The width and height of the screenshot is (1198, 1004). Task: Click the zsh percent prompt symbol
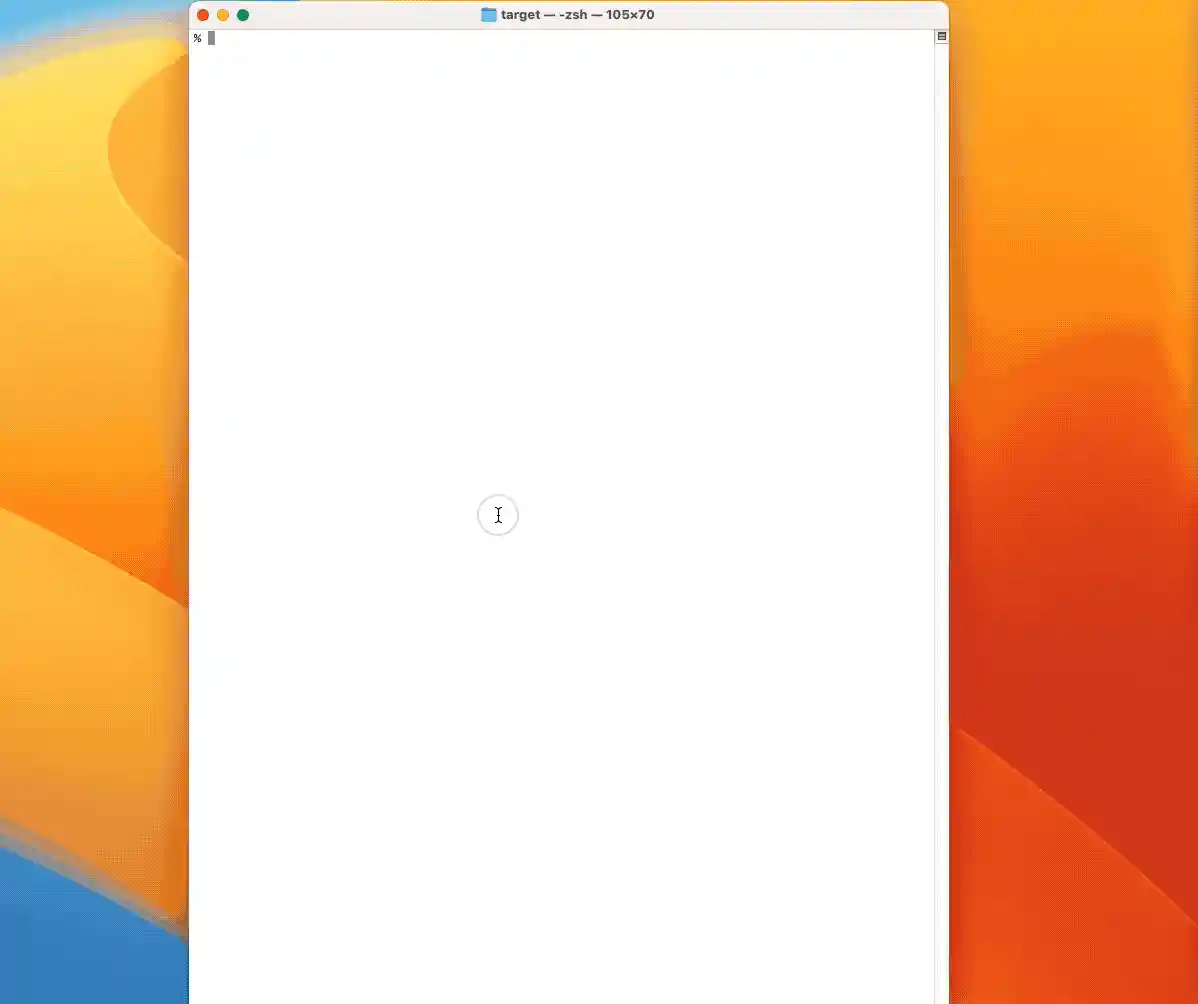[x=197, y=38]
